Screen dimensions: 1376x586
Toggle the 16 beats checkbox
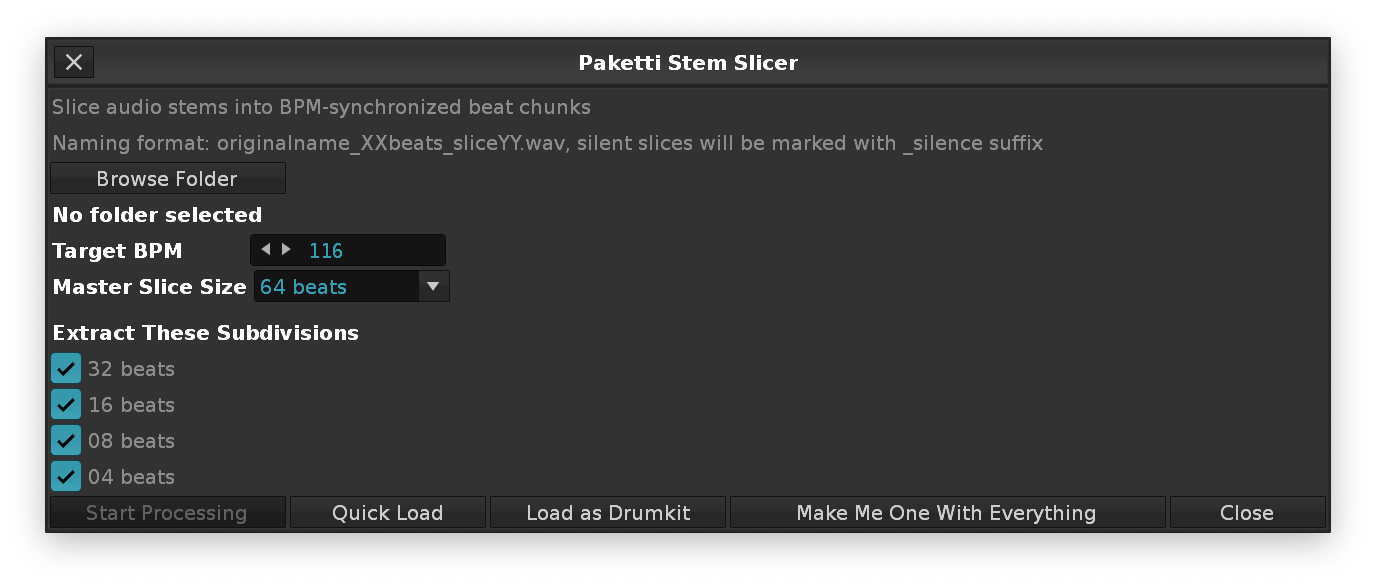66,405
